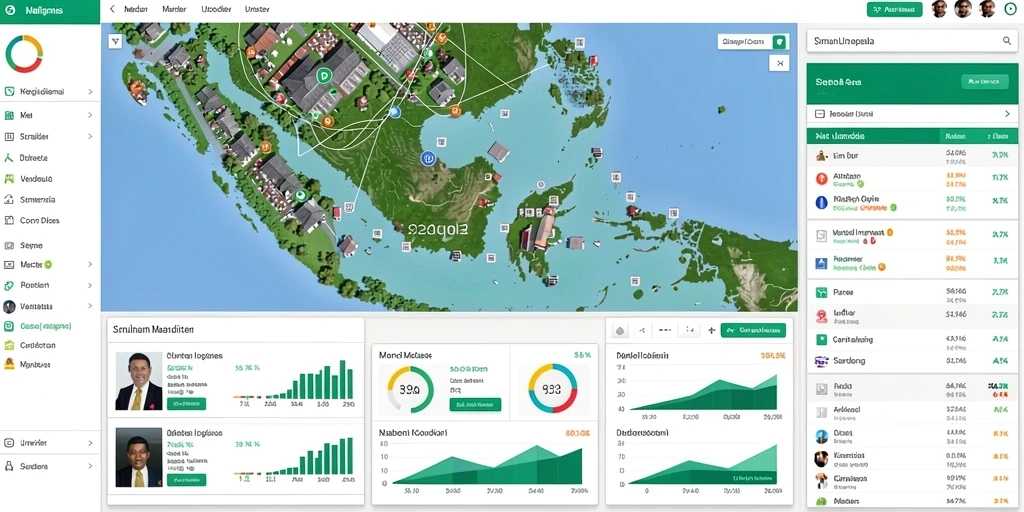
Task: Open the Como Dioes sidebar item
Action: click(x=39, y=221)
